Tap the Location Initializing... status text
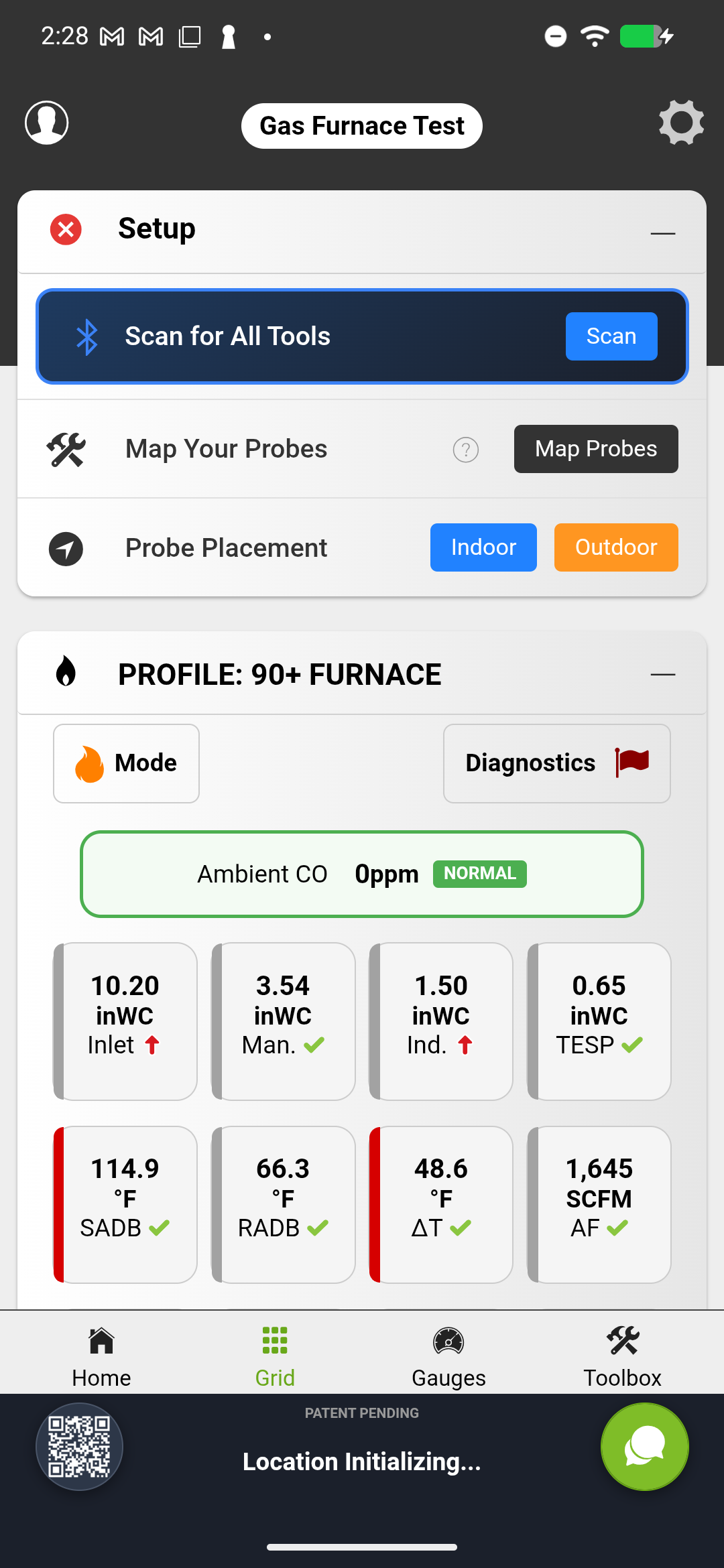Viewport: 724px width, 1568px height. [x=362, y=1461]
